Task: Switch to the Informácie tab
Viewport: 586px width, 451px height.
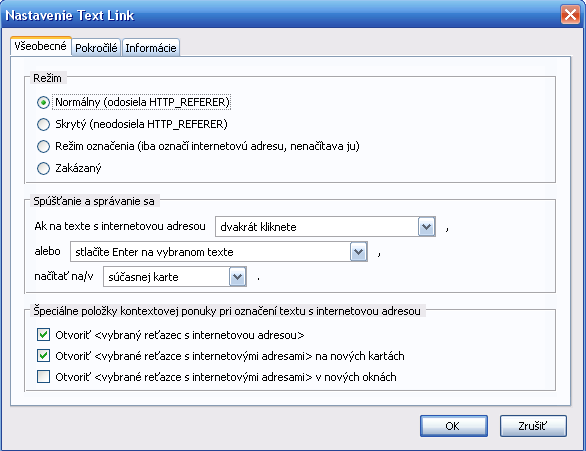Action: tap(151, 47)
